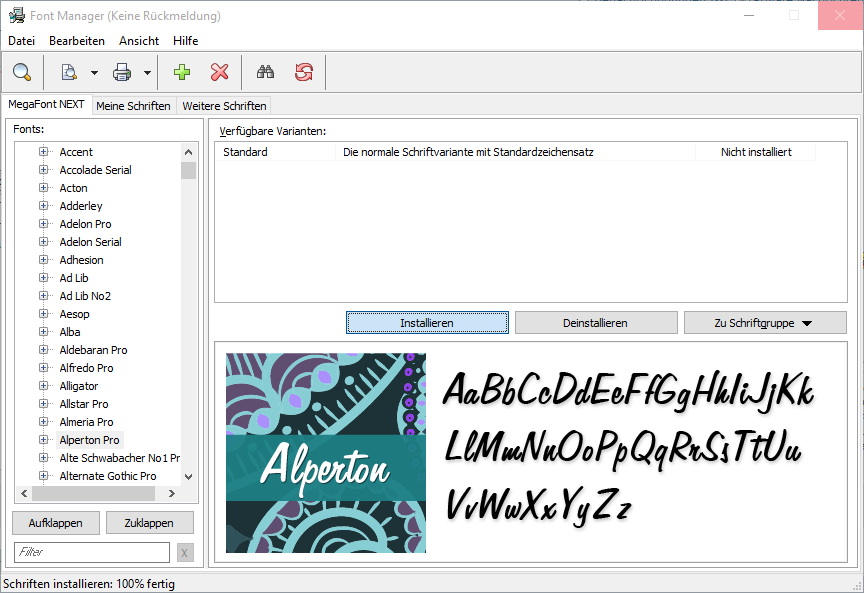Open the Zu Schriftgruppe dropdown
The width and height of the screenshot is (864, 593).
(765, 323)
